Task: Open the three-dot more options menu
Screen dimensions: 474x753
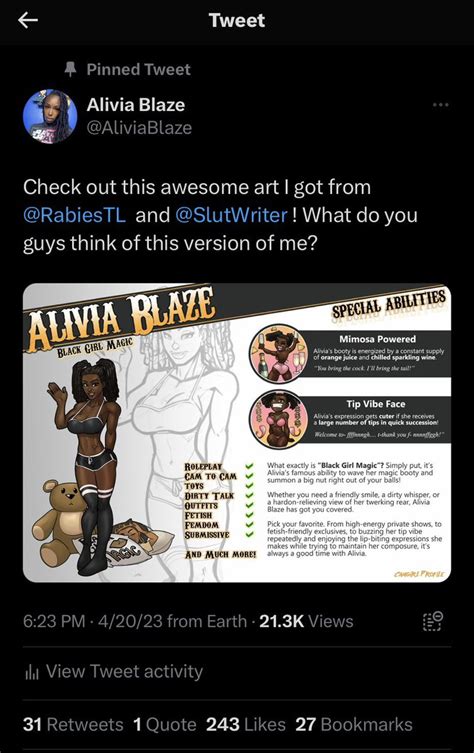Action: pyautogui.click(x=440, y=105)
